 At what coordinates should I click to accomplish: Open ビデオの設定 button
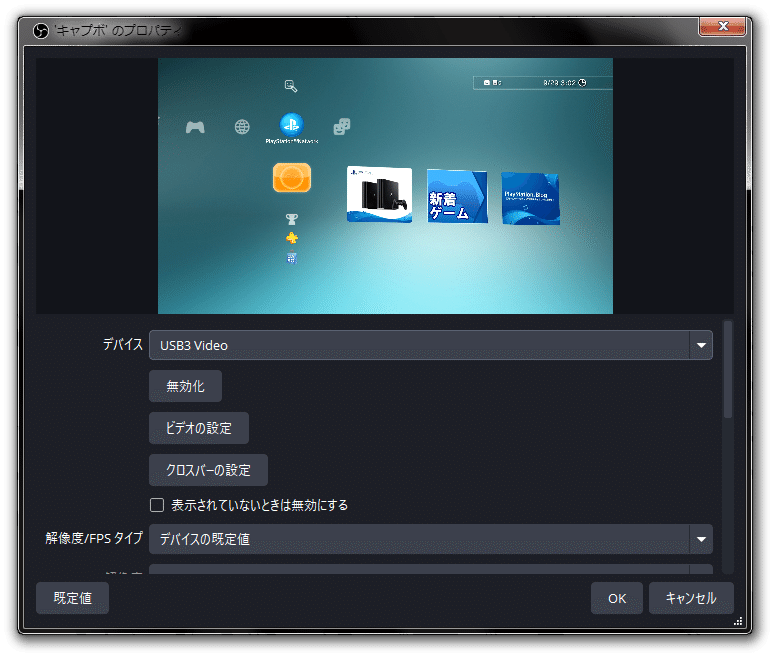tap(198, 428)
